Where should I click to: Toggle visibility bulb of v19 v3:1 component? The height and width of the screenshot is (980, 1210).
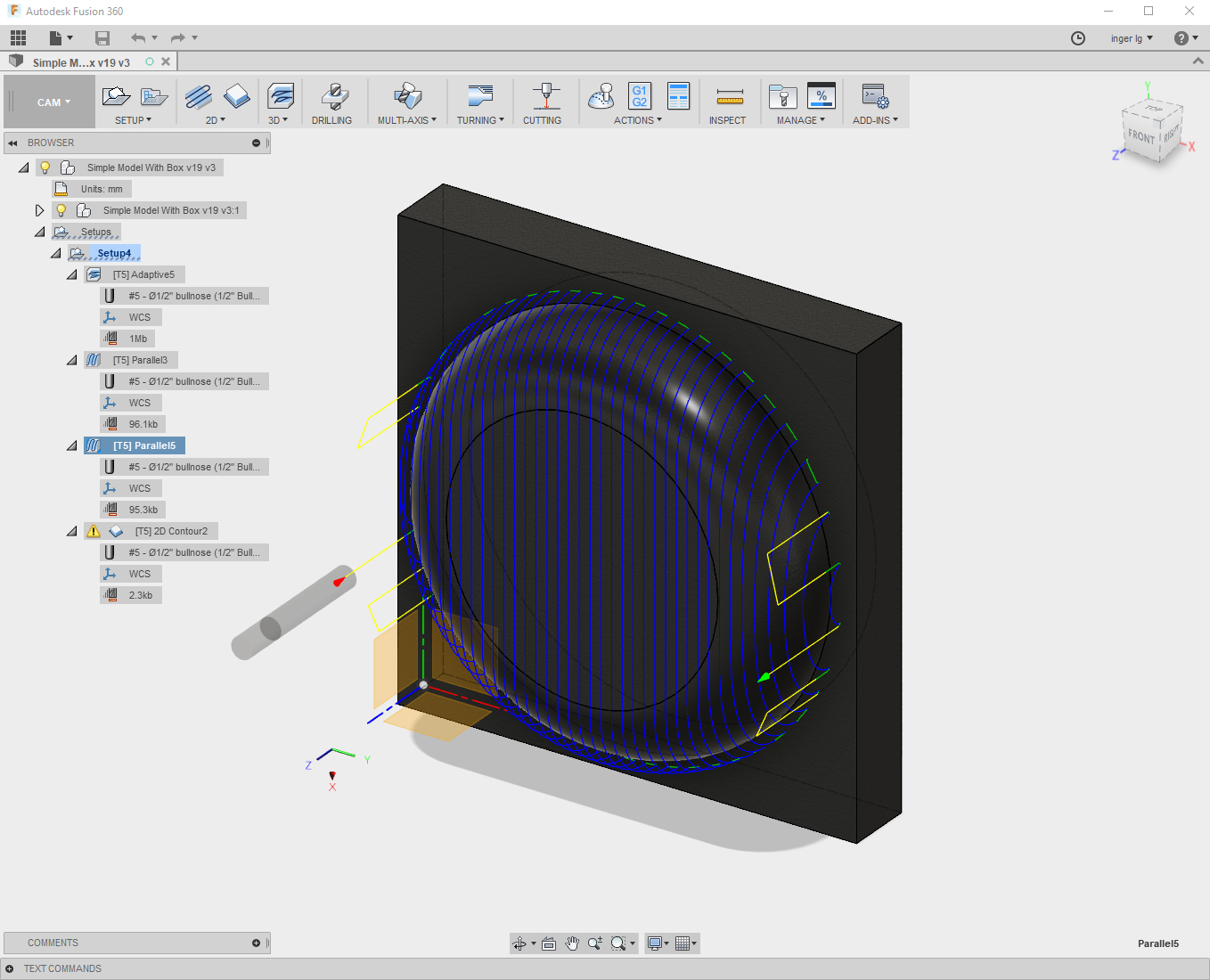coord(61,210)
